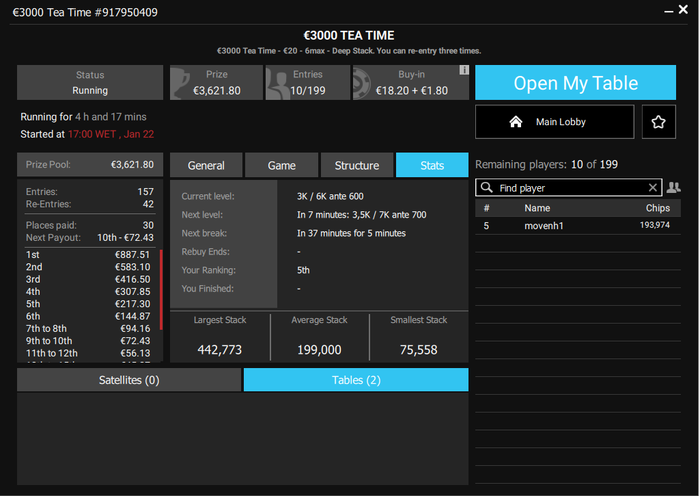
Task: Click the 4th place €307.85 payout row
Action: (x=88, y=292)
